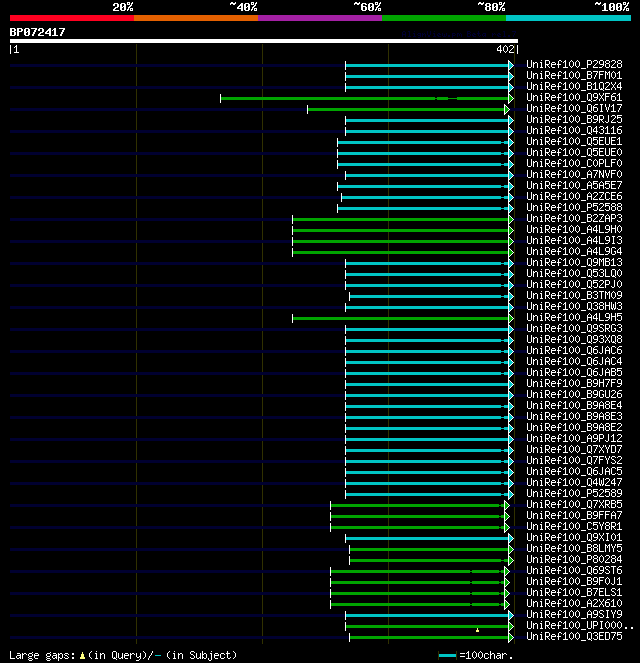The width and height of the screenshot is (640, 663).
Task: Click the UniRef100_B7ELS1 label
Action: [x=574, y=592]
